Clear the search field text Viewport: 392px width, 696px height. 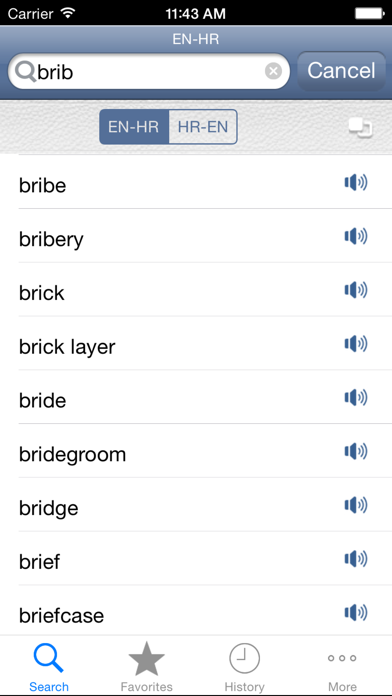click(x=273, y=71)
